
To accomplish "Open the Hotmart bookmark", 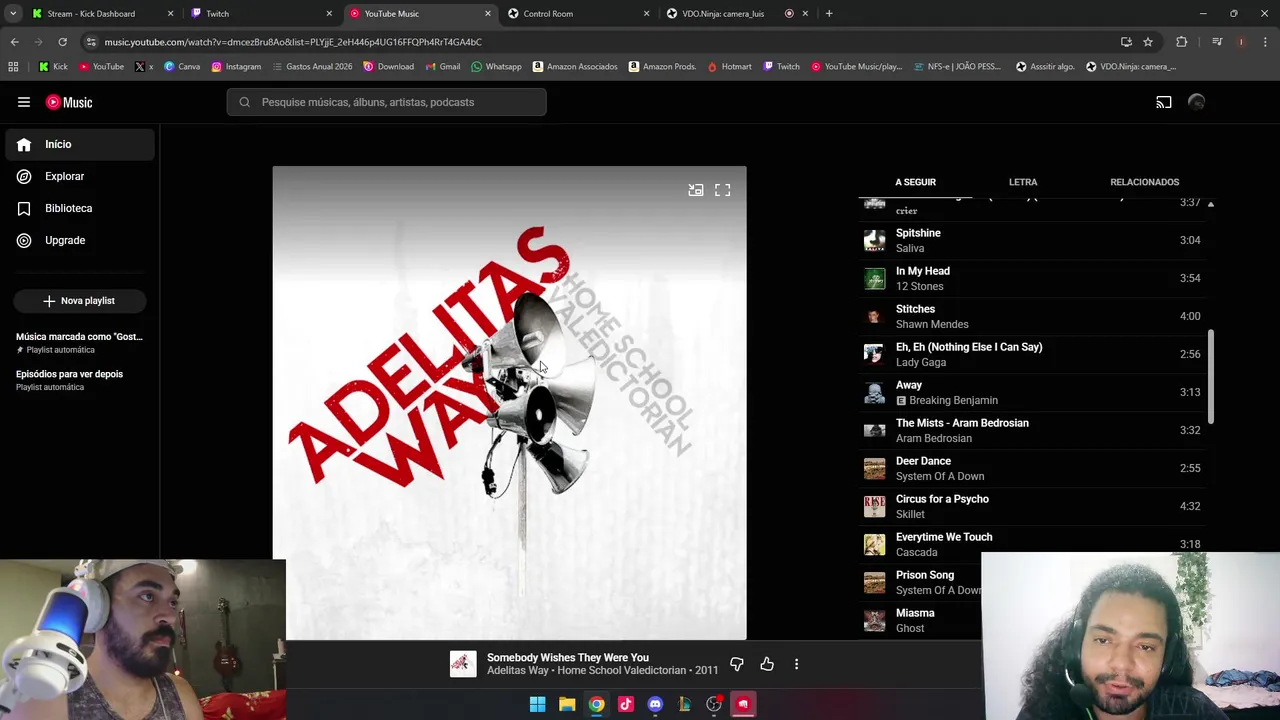I will pos(729,67).
